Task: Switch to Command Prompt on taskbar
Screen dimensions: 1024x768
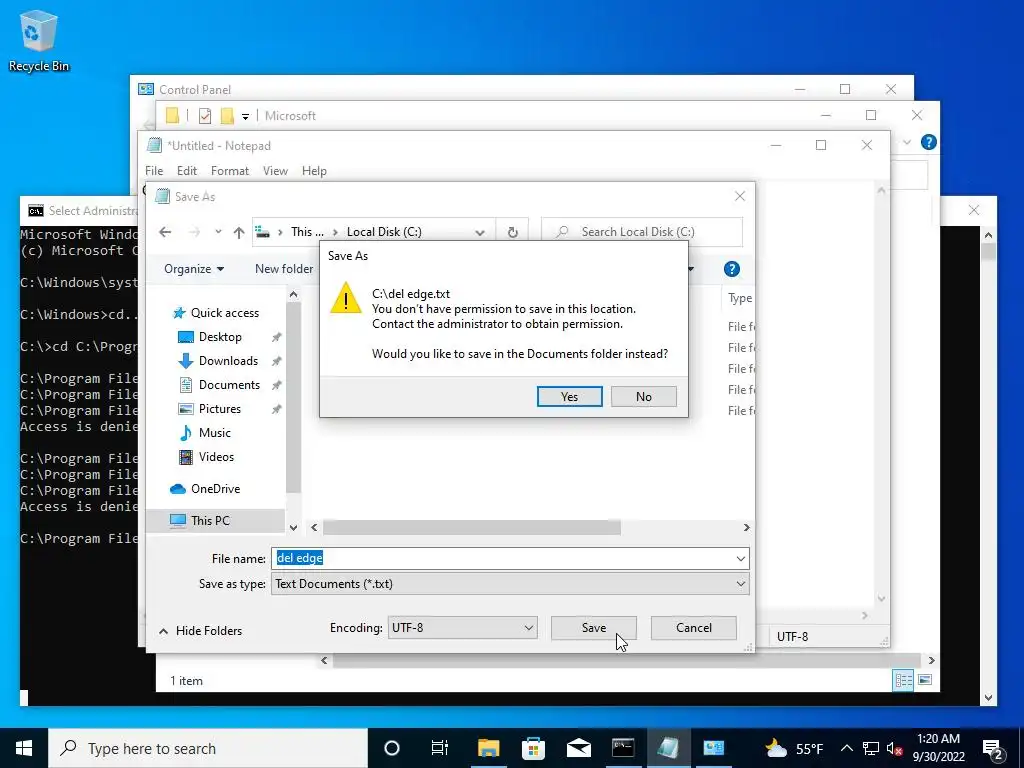Action: pos(623,748)
